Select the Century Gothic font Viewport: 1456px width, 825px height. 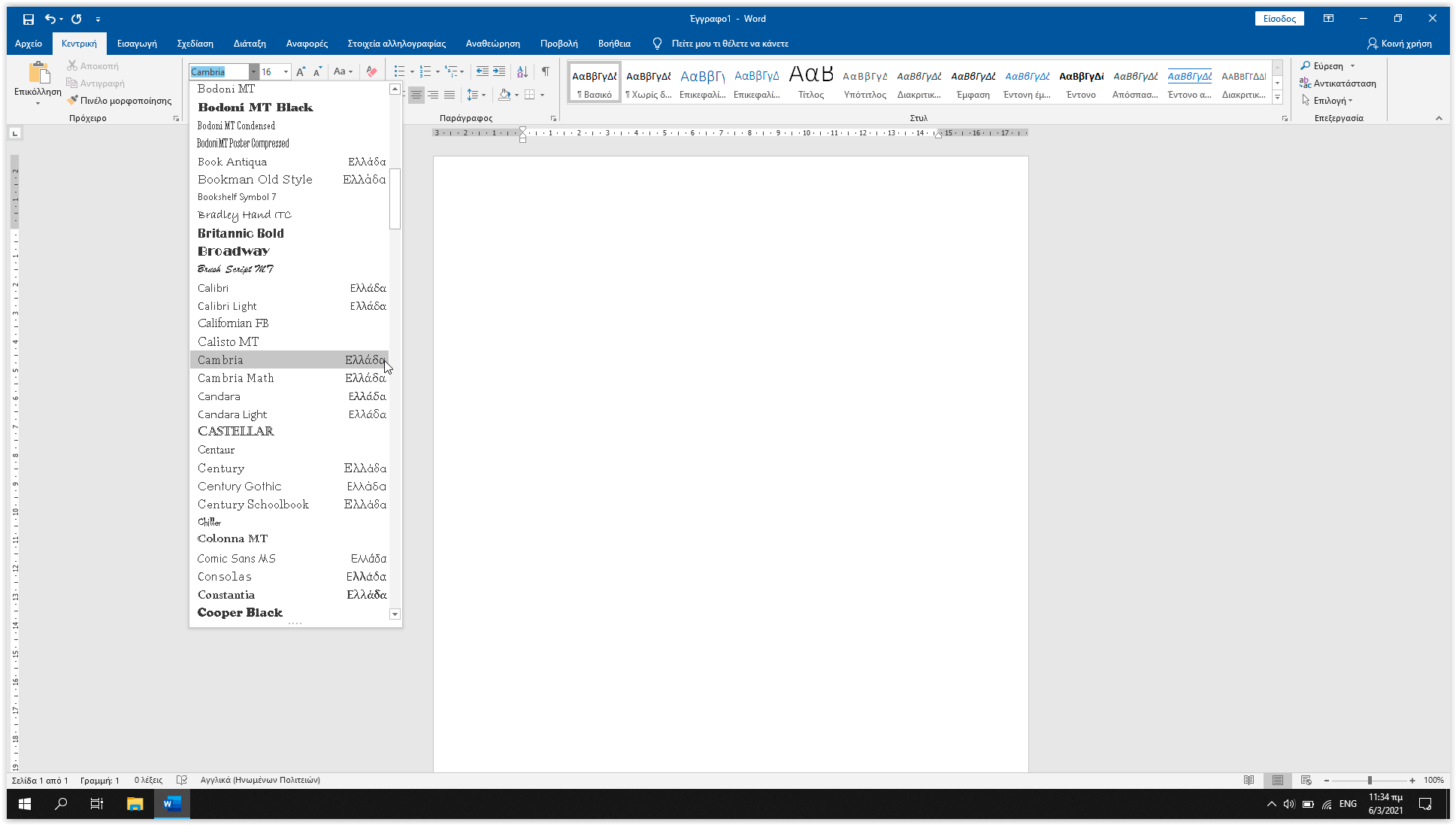289,487
